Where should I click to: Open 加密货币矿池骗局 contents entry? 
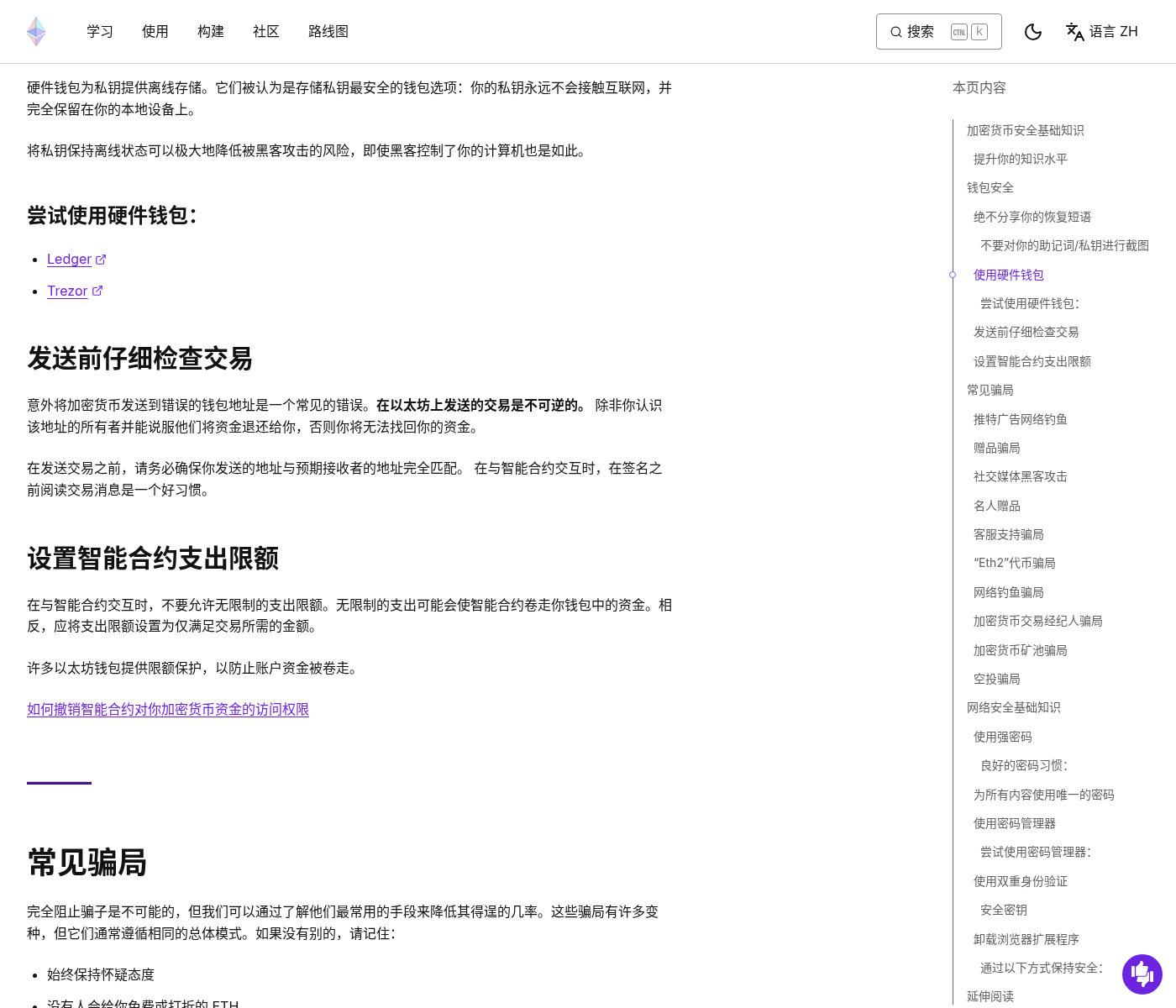(x=1020, y=650)
